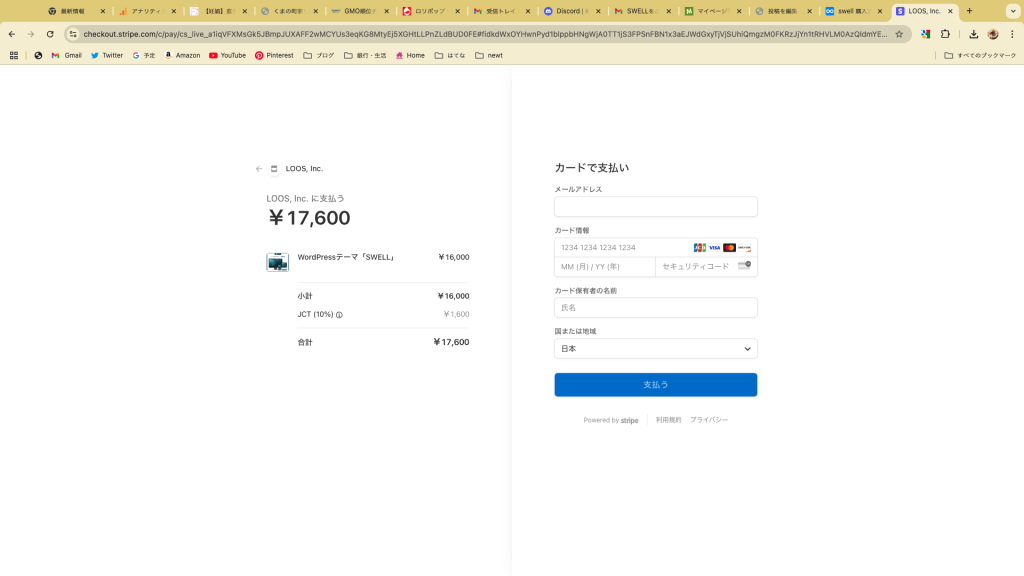
Task: Click the JCT tax info icon
Action: [339, 315]
